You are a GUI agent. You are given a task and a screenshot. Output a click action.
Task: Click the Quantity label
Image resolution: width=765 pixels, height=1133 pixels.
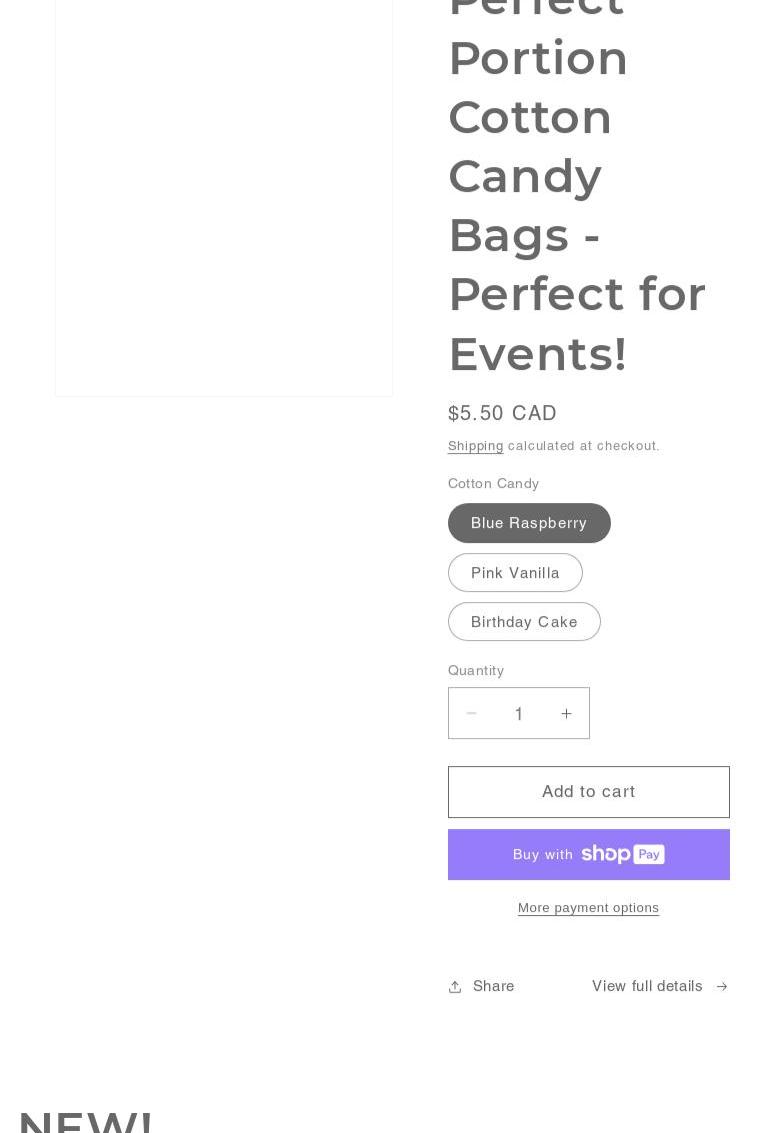coord(476,670)
